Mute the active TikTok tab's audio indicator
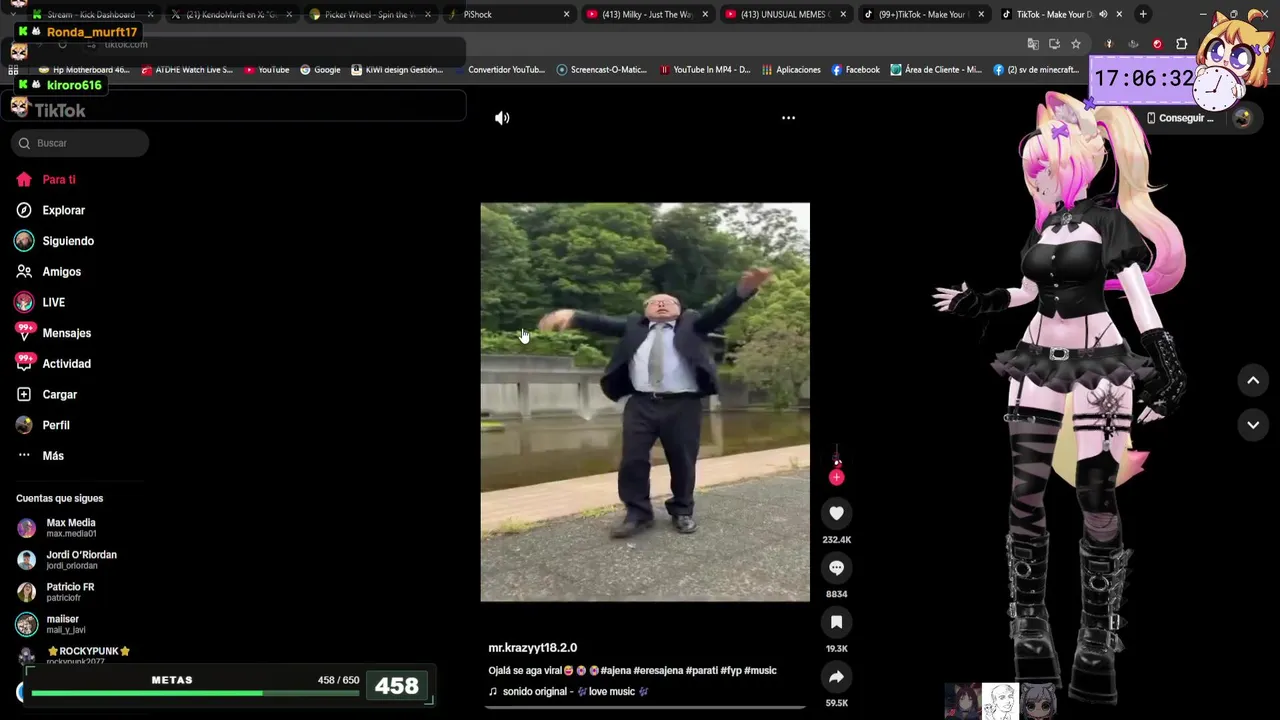This screenshot has height=720, width=1280. pyautogui.click(x=1103, y=14)
